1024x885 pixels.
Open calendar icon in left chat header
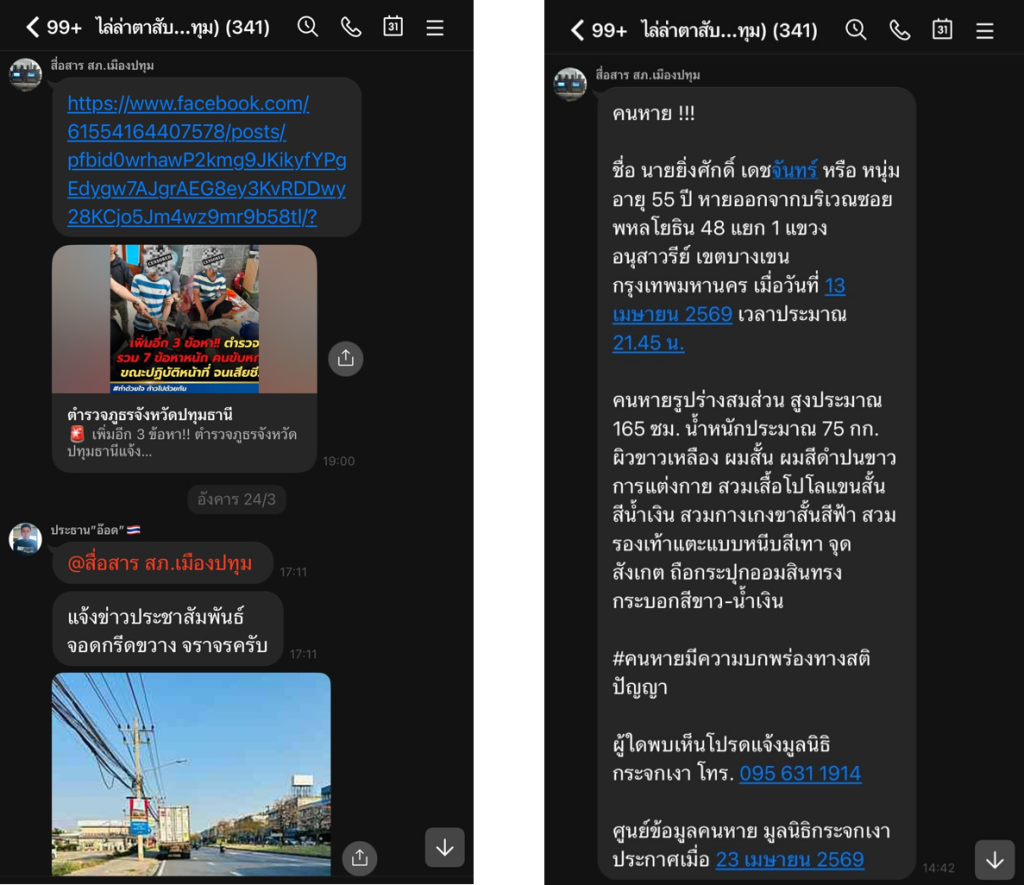click(x=392, y=26)
